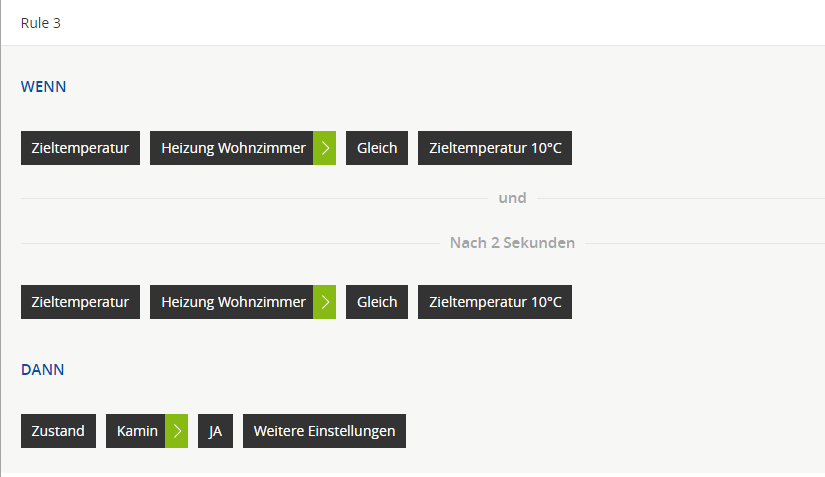Click the "und" connector between conditions
Screen dimensions: 825x477
(x=512, y=198)
